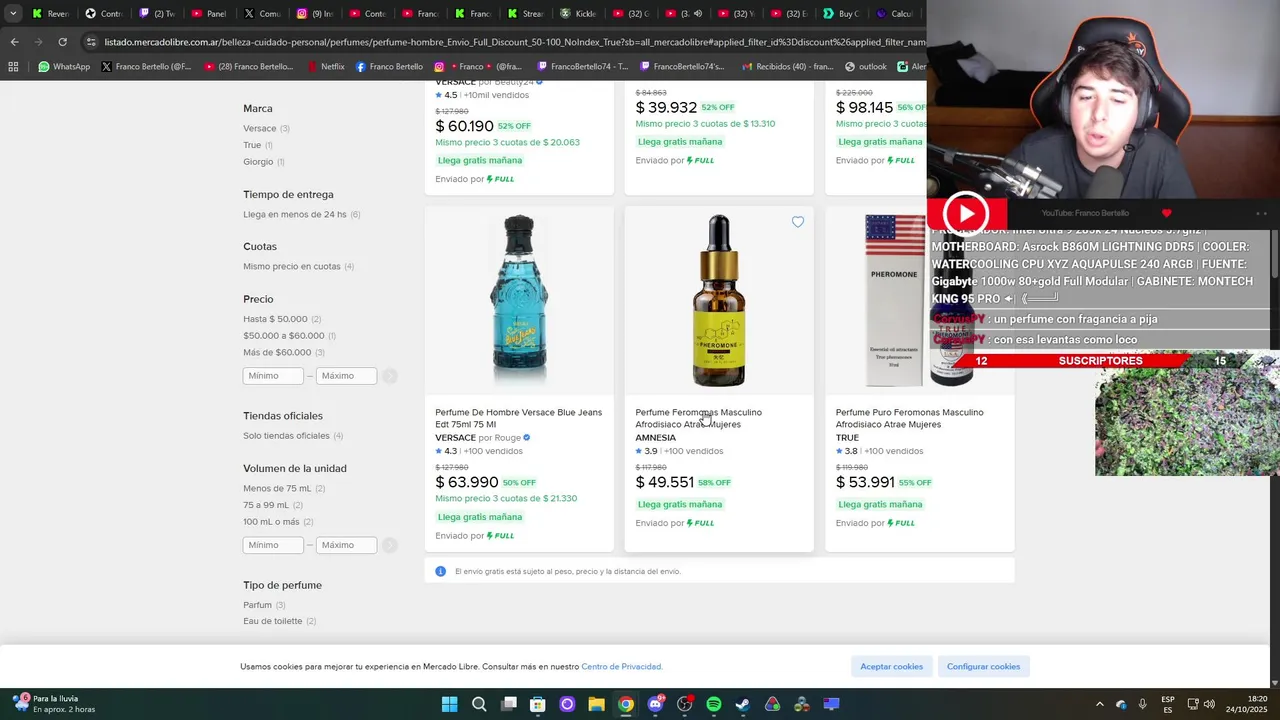Switch to the Calcul browser tab

pyautogui.click(x=894, y=14)
